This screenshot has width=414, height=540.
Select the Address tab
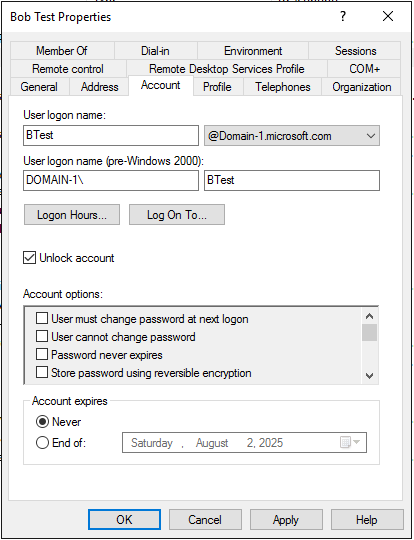pos(99,87)
